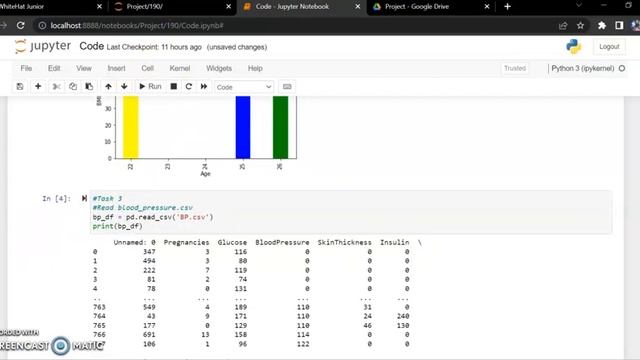Save the notebook using the save icon
Viewport: 640px width, 360px height.
pos(20,87)
